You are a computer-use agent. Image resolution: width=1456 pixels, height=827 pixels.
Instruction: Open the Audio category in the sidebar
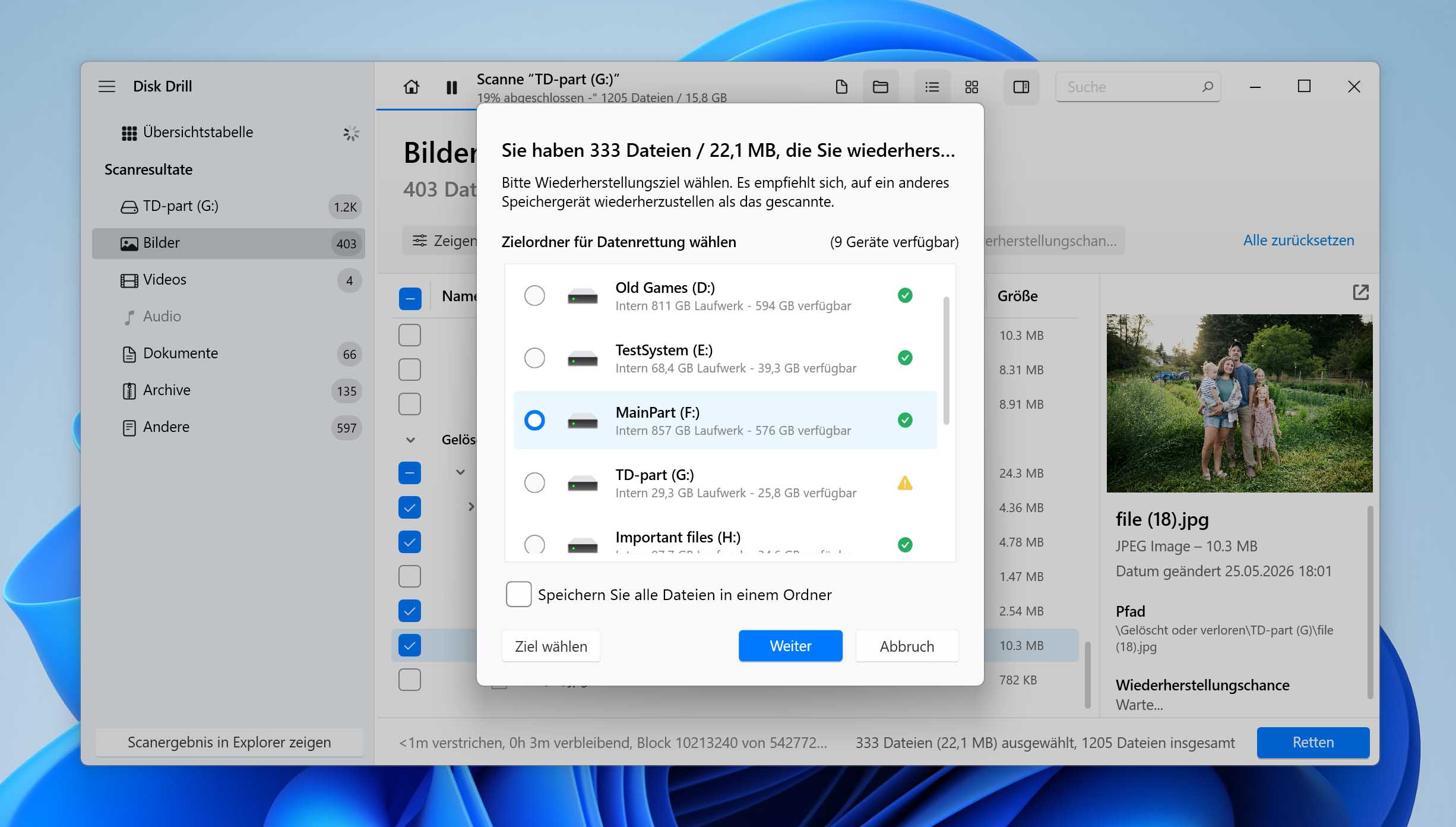point(229,317)
